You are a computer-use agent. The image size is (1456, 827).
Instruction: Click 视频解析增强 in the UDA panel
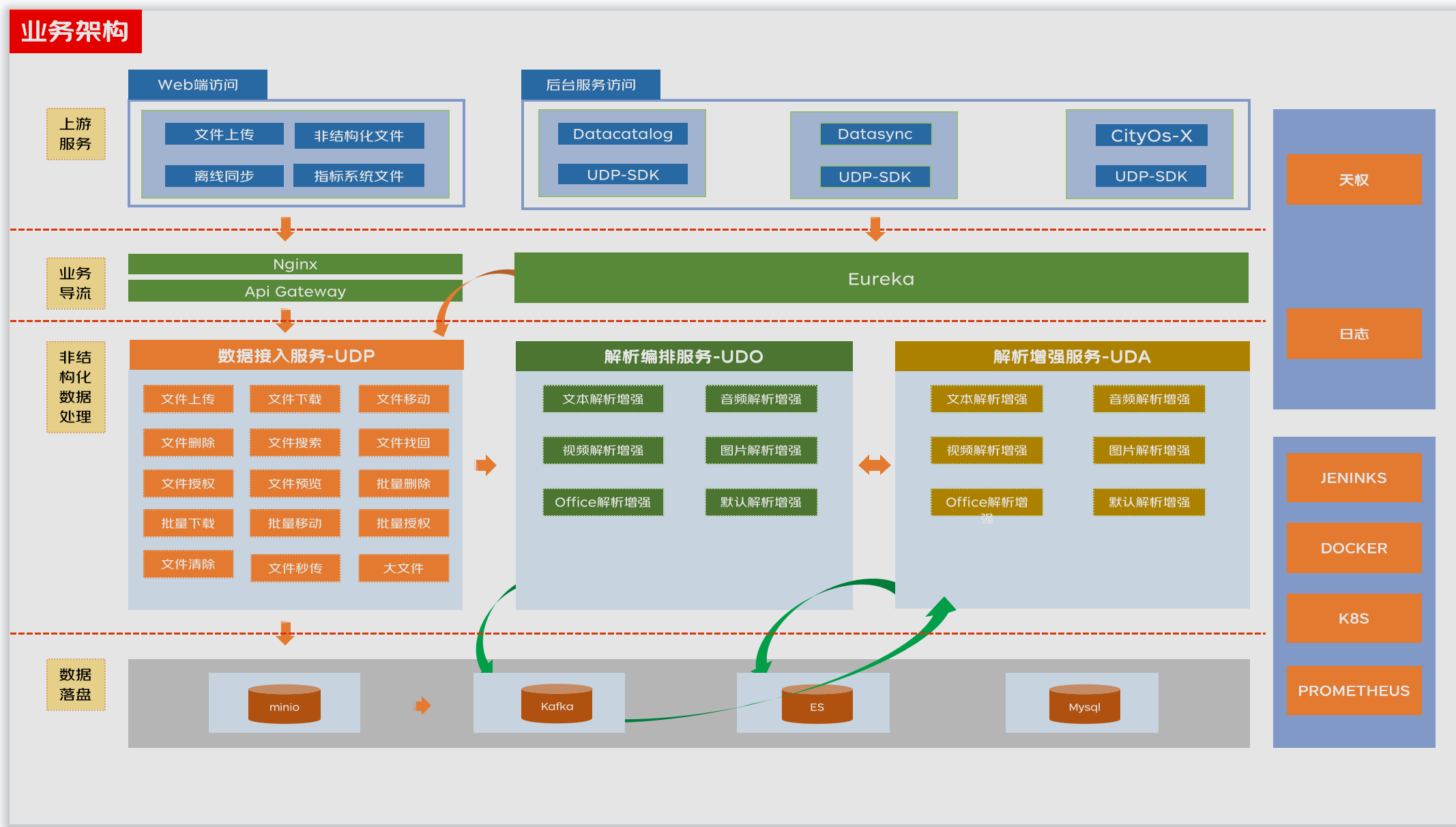987,450
